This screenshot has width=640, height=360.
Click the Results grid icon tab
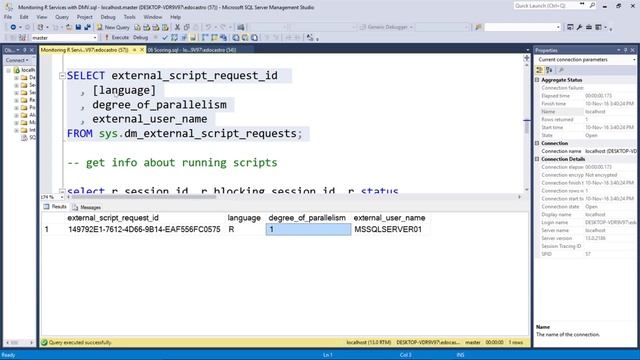55,207
